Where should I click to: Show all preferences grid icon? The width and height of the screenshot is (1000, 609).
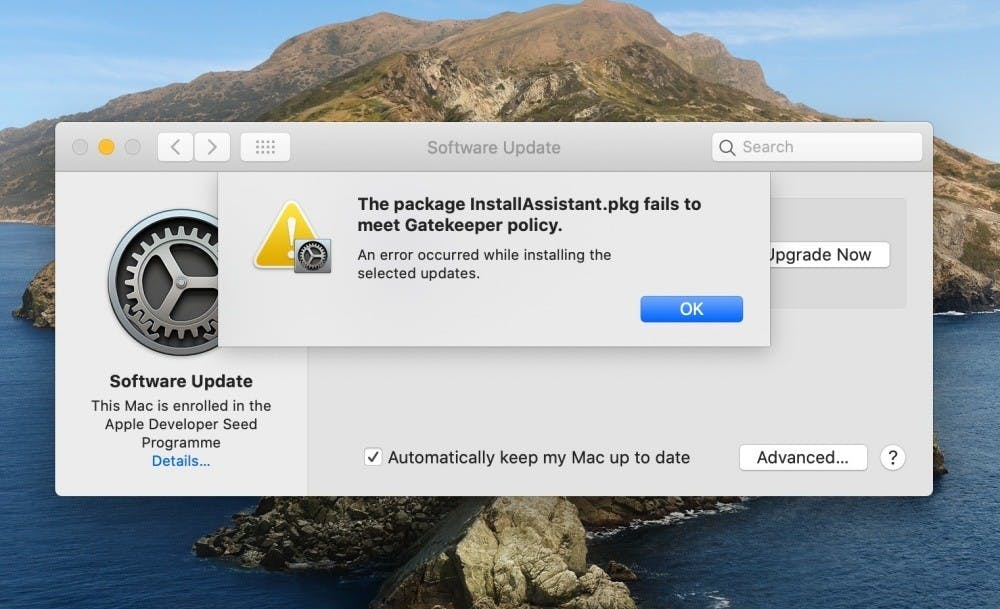[x=265, y=147]
